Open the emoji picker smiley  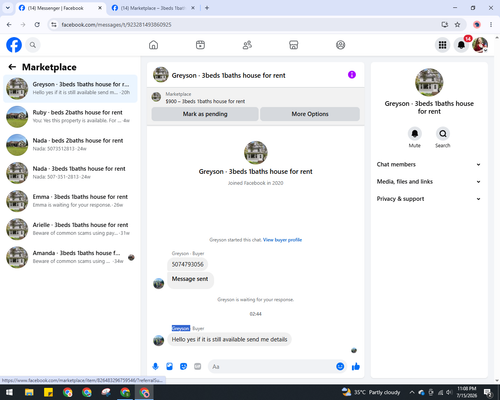click(340, 367)
